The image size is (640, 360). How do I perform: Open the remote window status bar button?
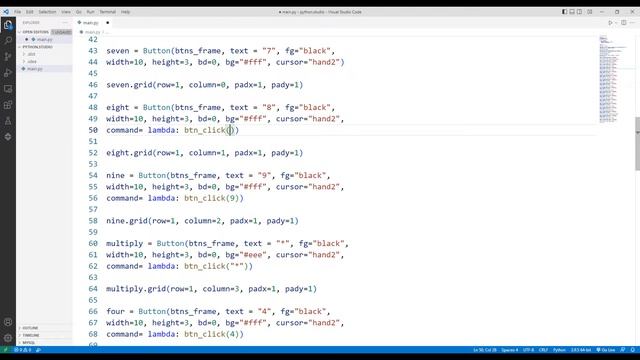click(5, 350)
